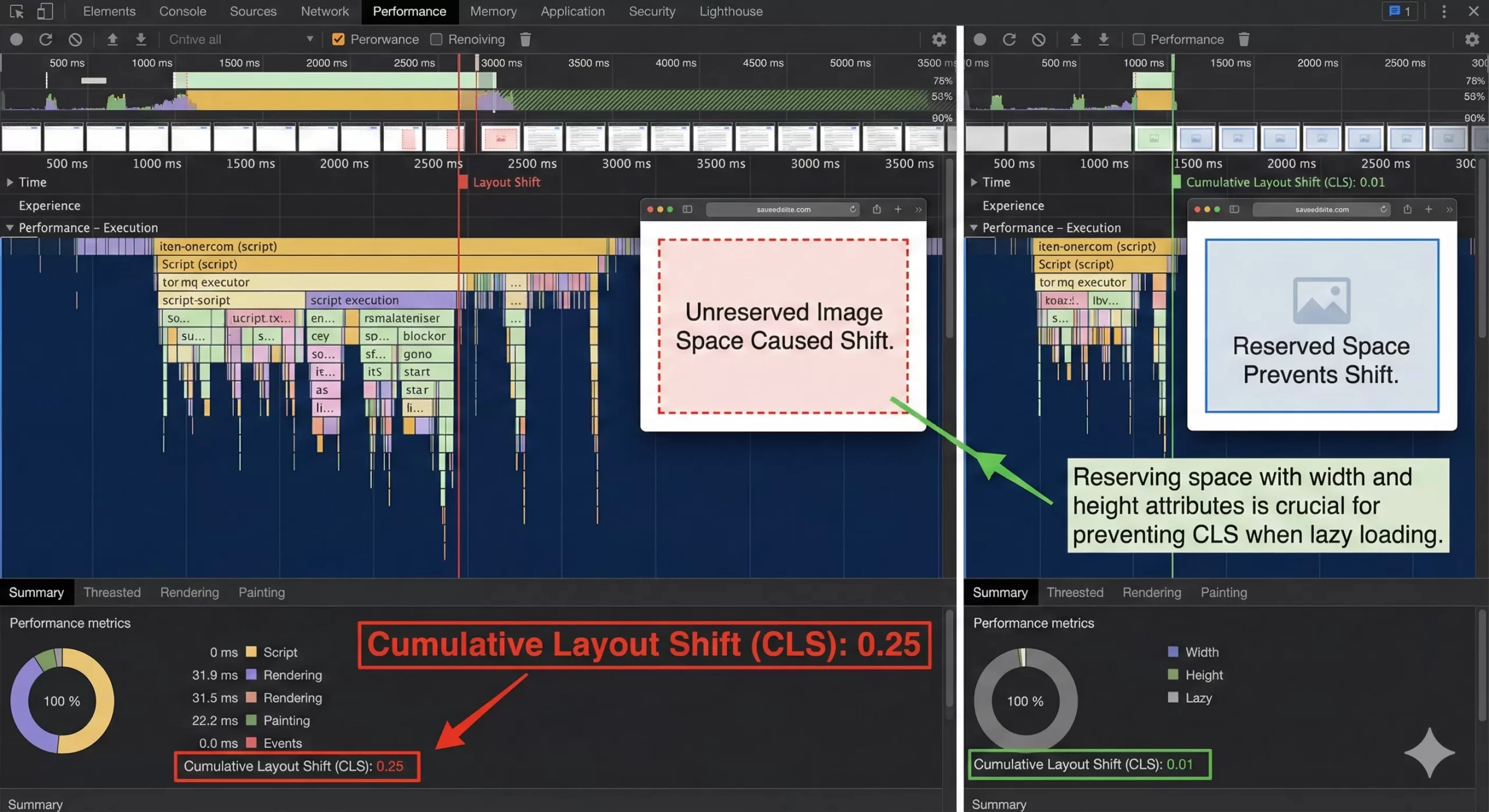Open the three-dot DevTools menu
Image resolution: width=1489 pixels, height=812 pixels.
coord(1444,11)
